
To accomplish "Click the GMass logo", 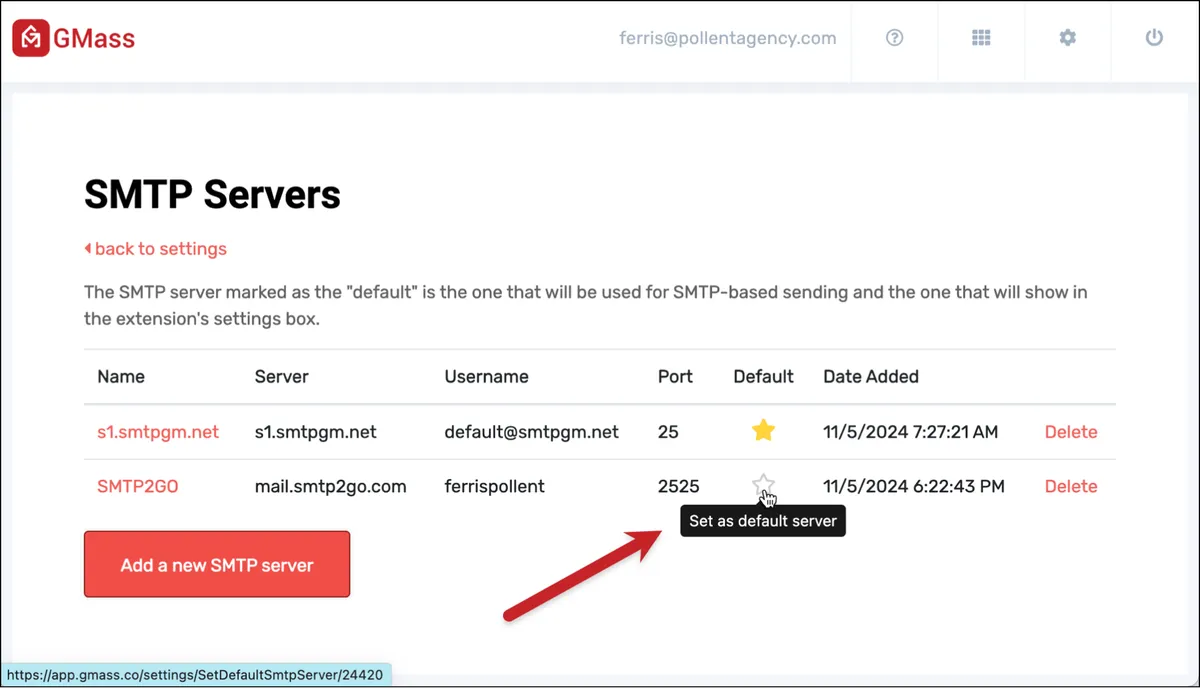I will (74, 39).
